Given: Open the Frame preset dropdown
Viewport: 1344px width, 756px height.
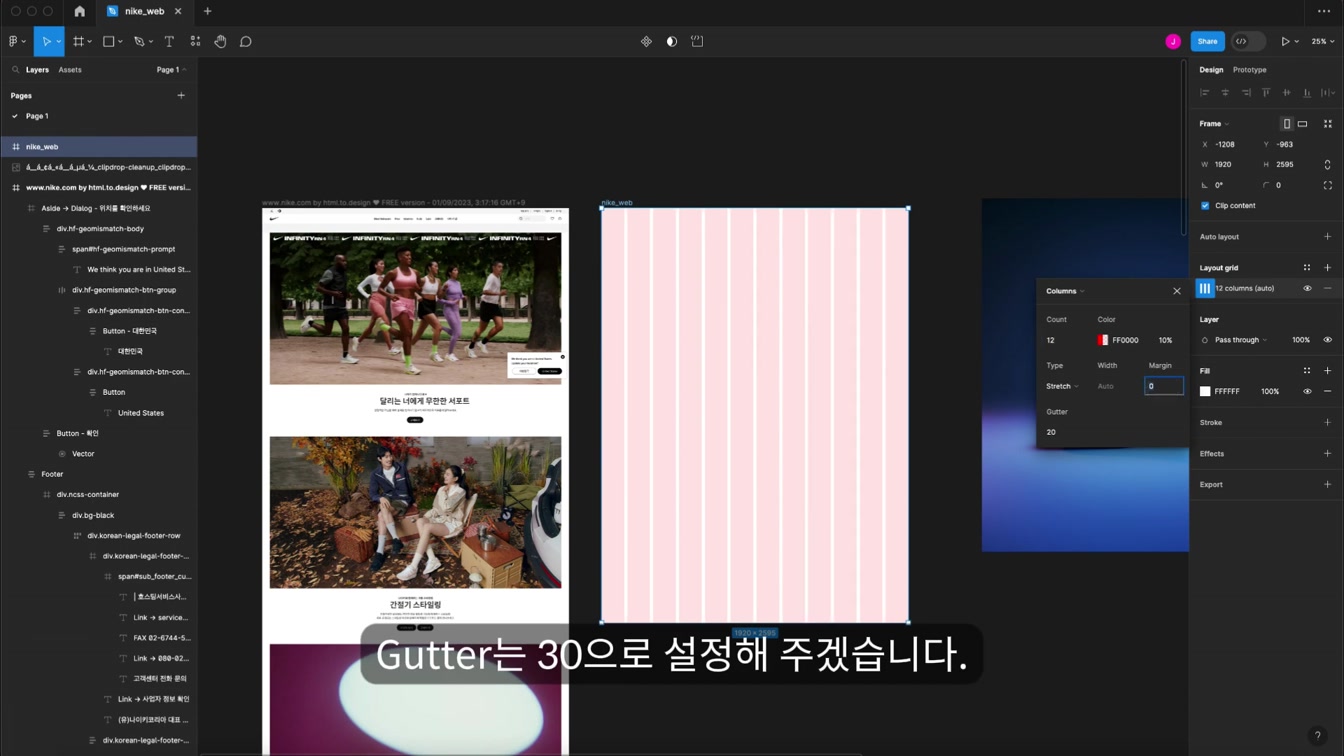Looking at the screenshot, I should point(1214,124).
